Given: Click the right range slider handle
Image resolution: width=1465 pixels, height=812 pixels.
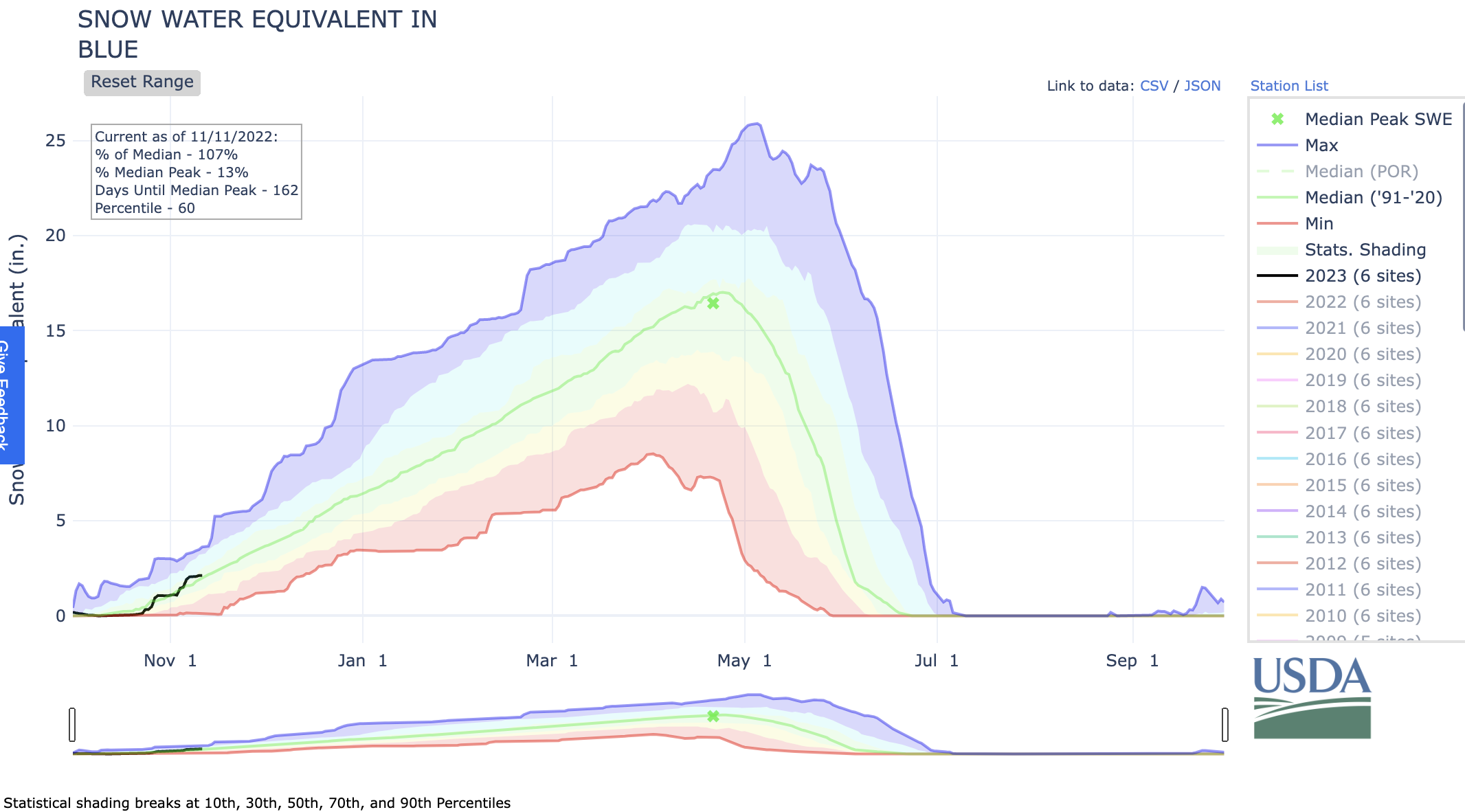Looking at the screenshot, I should 1224,725.
